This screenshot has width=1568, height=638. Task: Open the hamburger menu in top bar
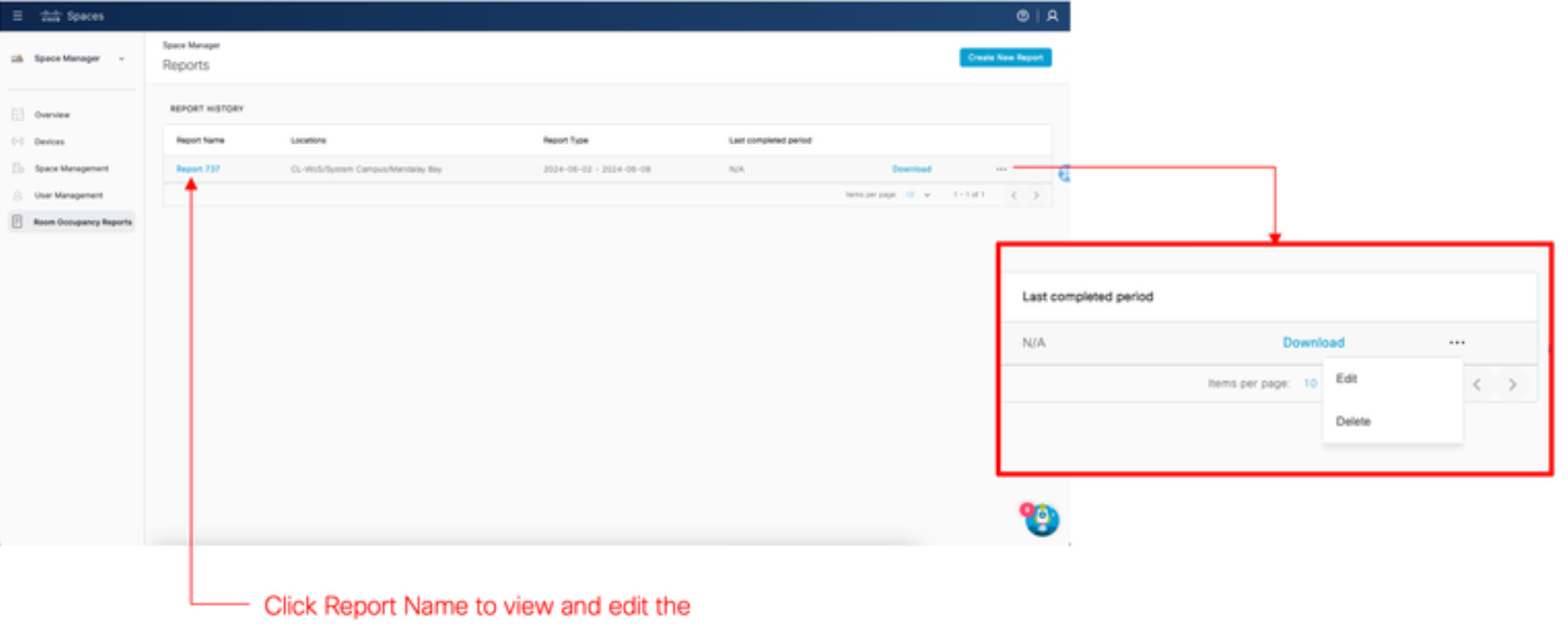pyautogui.click(x=17, y=15)
